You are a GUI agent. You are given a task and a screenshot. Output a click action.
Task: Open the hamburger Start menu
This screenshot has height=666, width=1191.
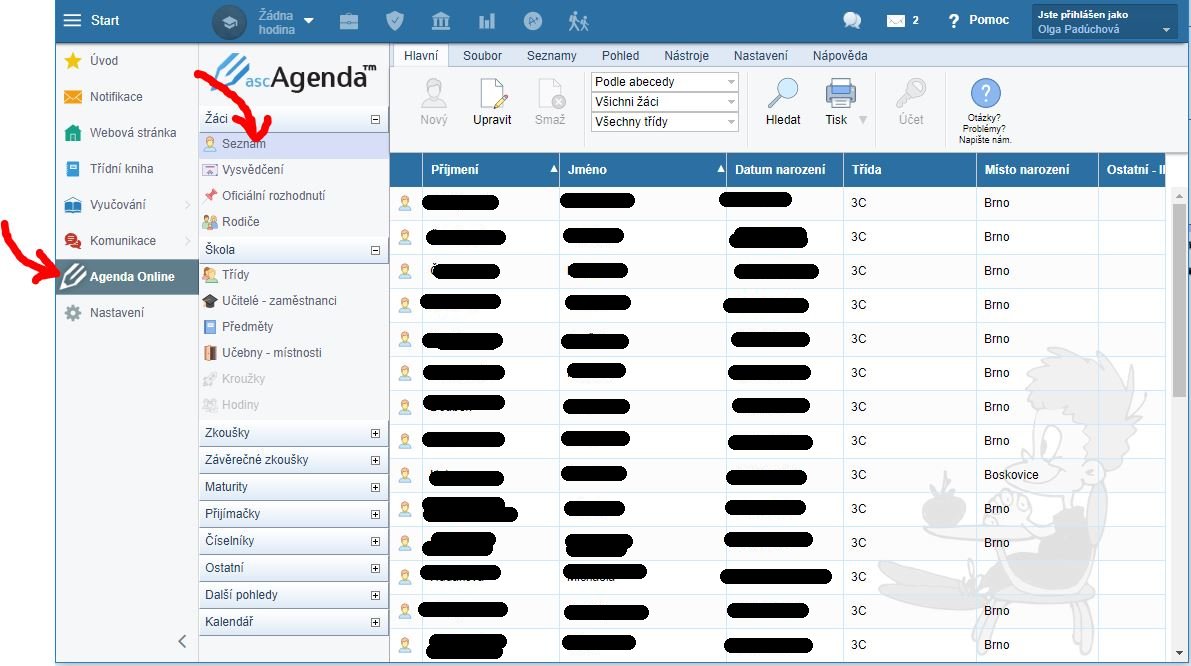[x=72, y=21]
